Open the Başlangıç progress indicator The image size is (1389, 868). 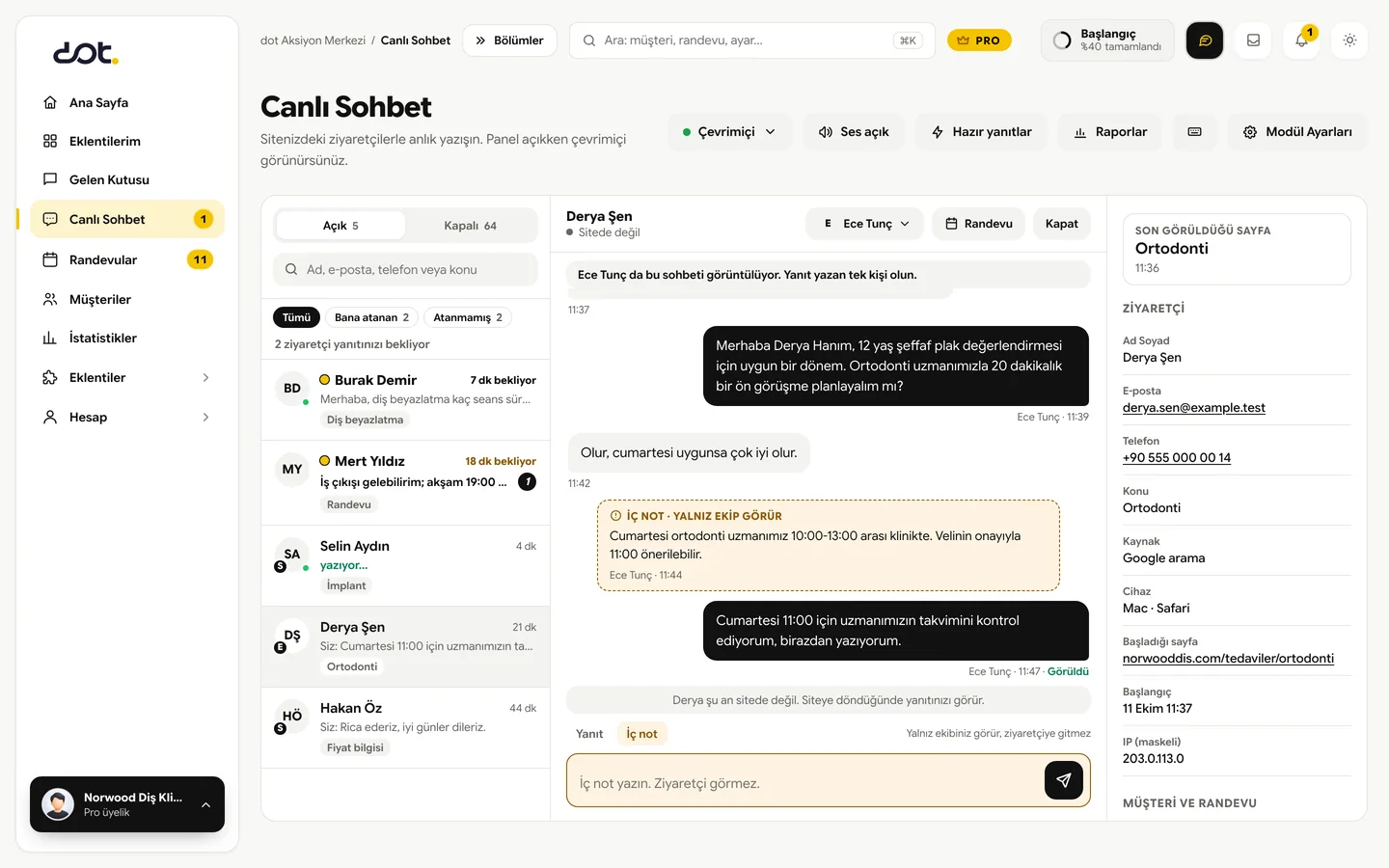pos(1107,41)
